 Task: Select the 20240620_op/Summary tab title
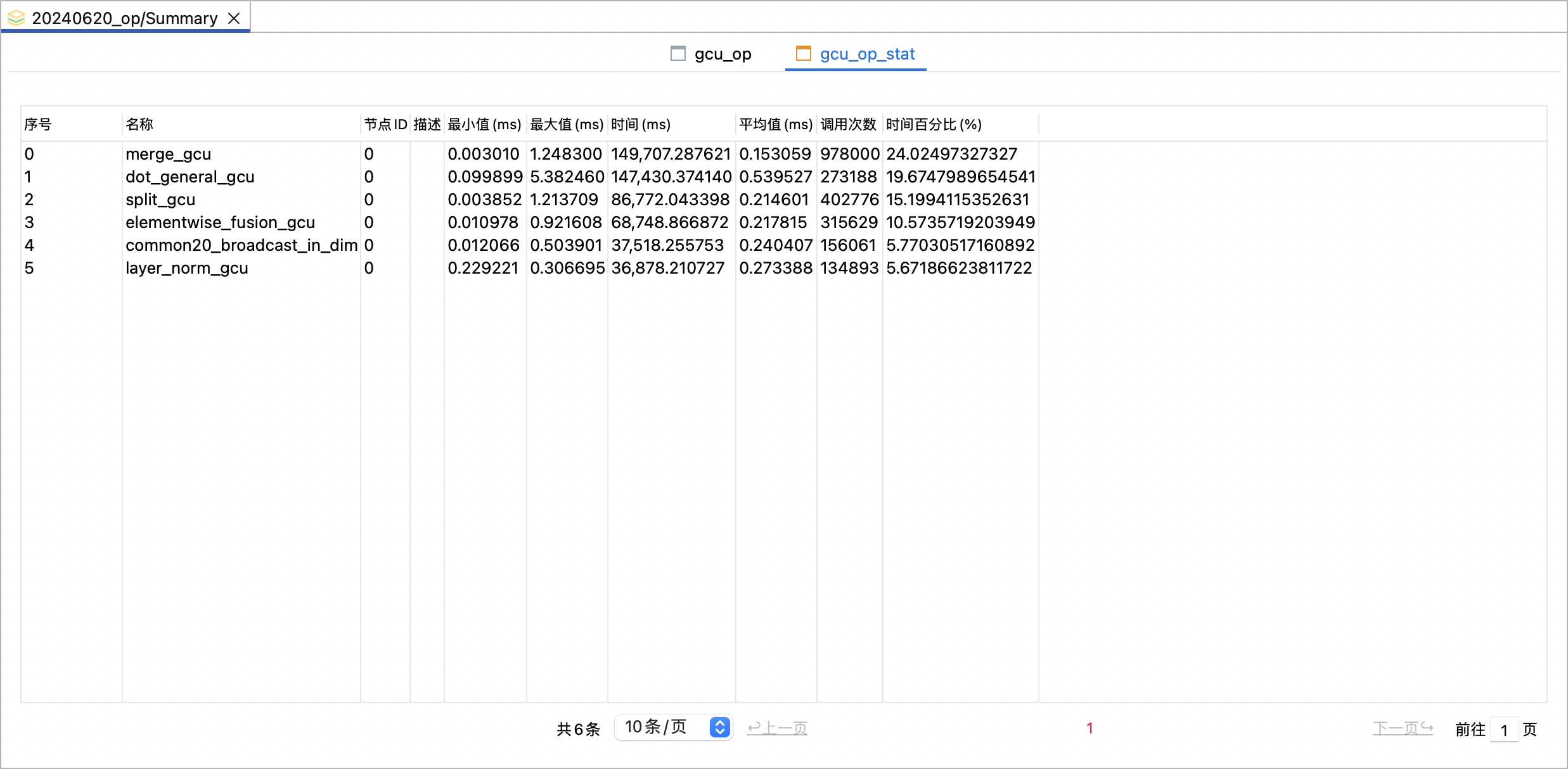coord(124,18)
